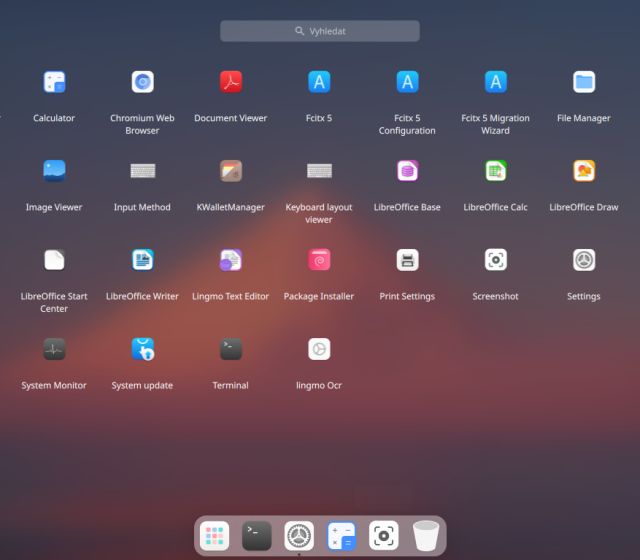Open LibreOffice Draw

click(584, 171)
